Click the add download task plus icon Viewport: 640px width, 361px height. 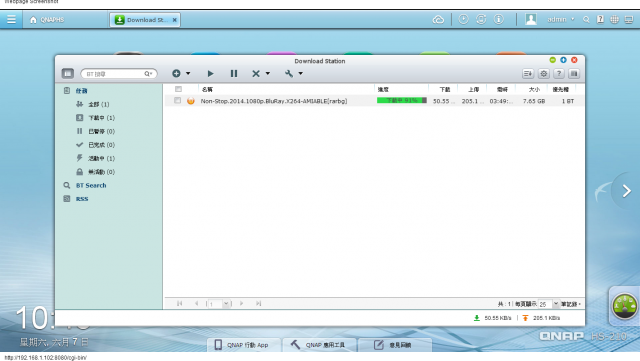pos(176,74)
